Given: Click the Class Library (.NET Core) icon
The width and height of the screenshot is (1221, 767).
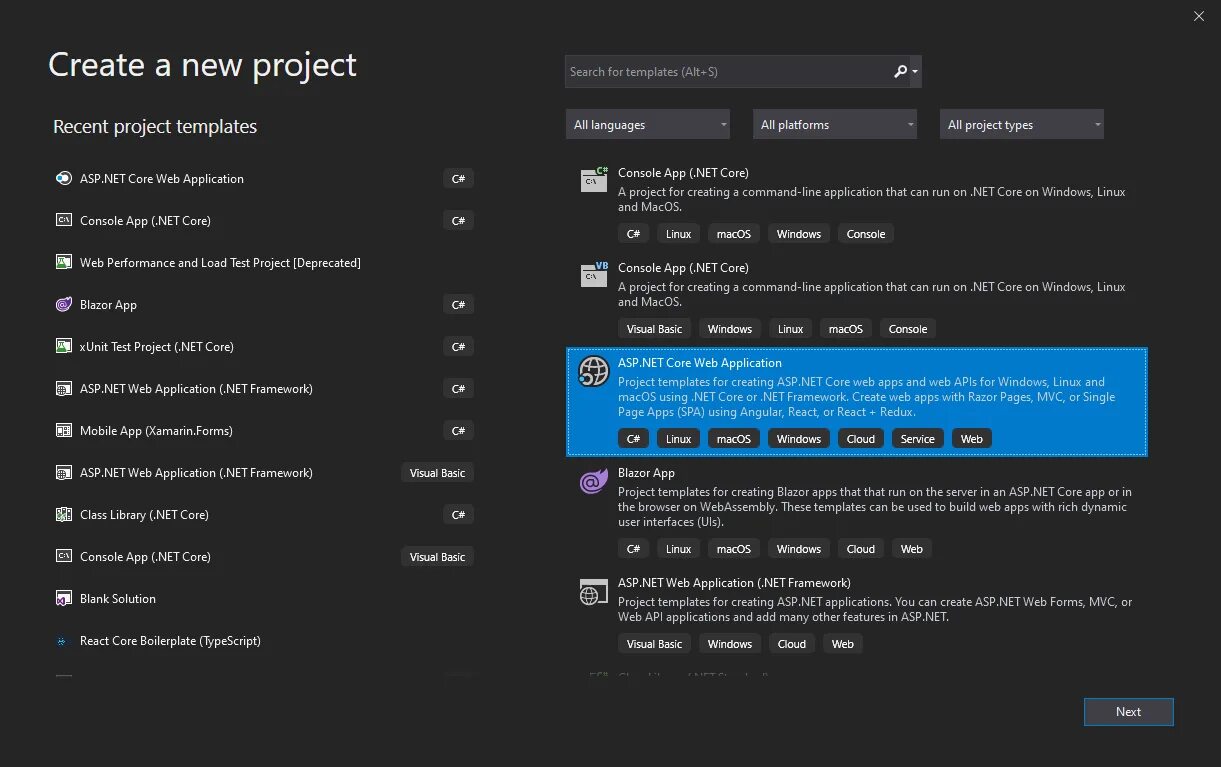Looking at the screenshot, I should click(63, 515).
